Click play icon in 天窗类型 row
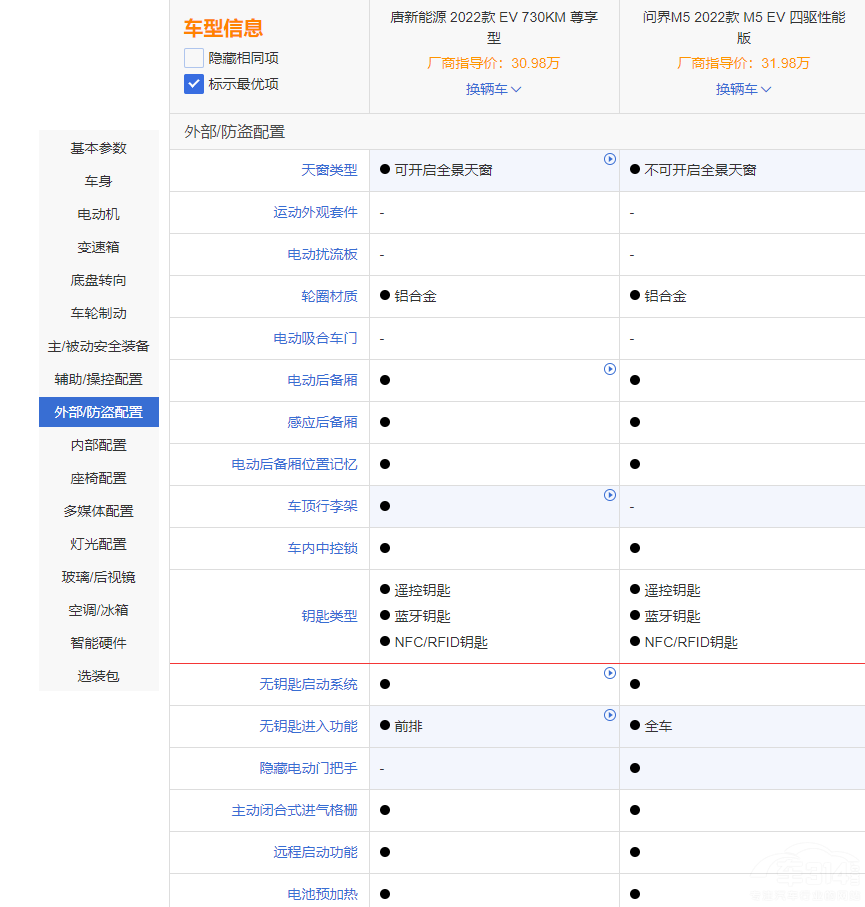 pos(610,159)
